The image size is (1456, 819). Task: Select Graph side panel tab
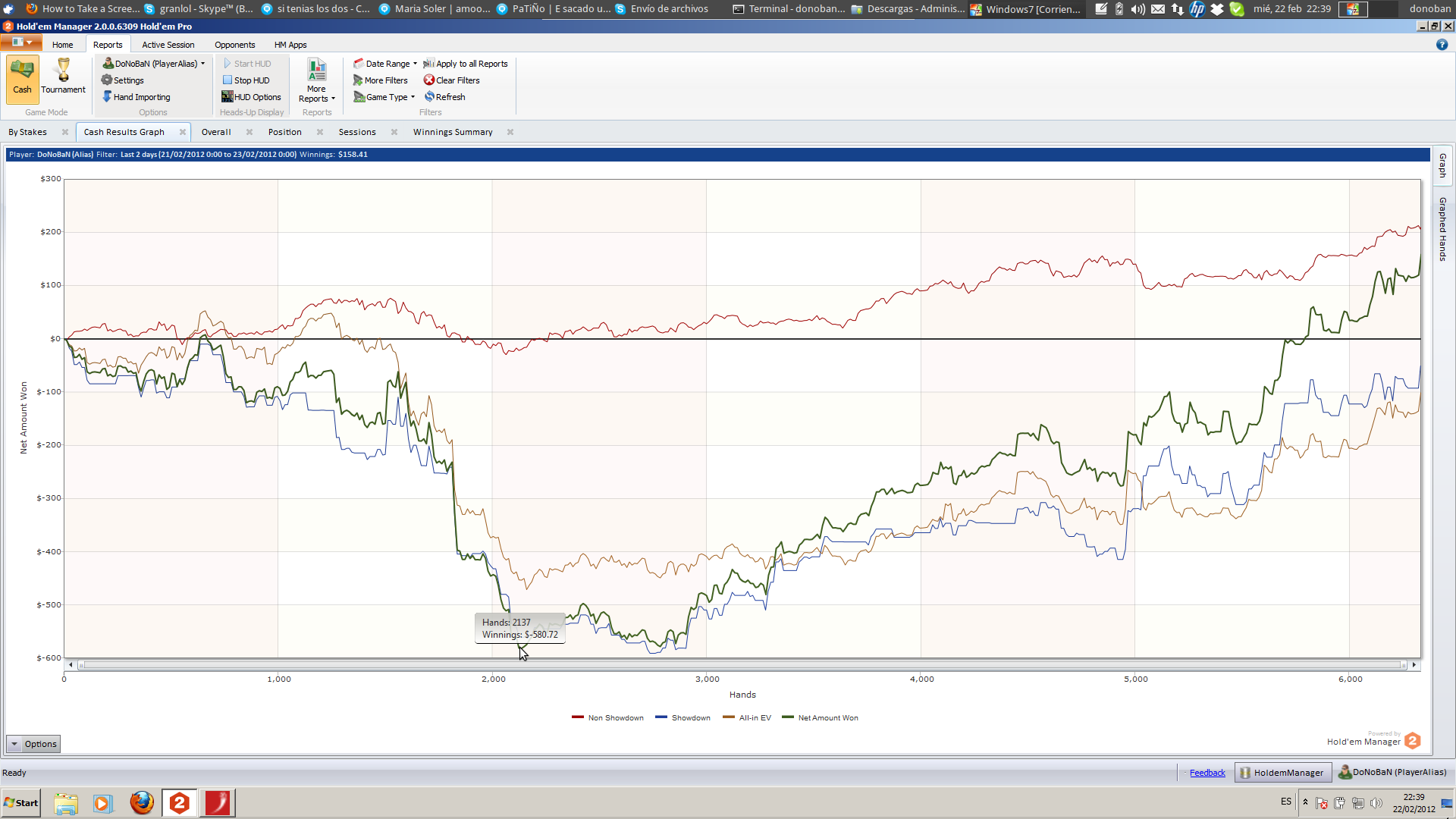[1442, 165]
